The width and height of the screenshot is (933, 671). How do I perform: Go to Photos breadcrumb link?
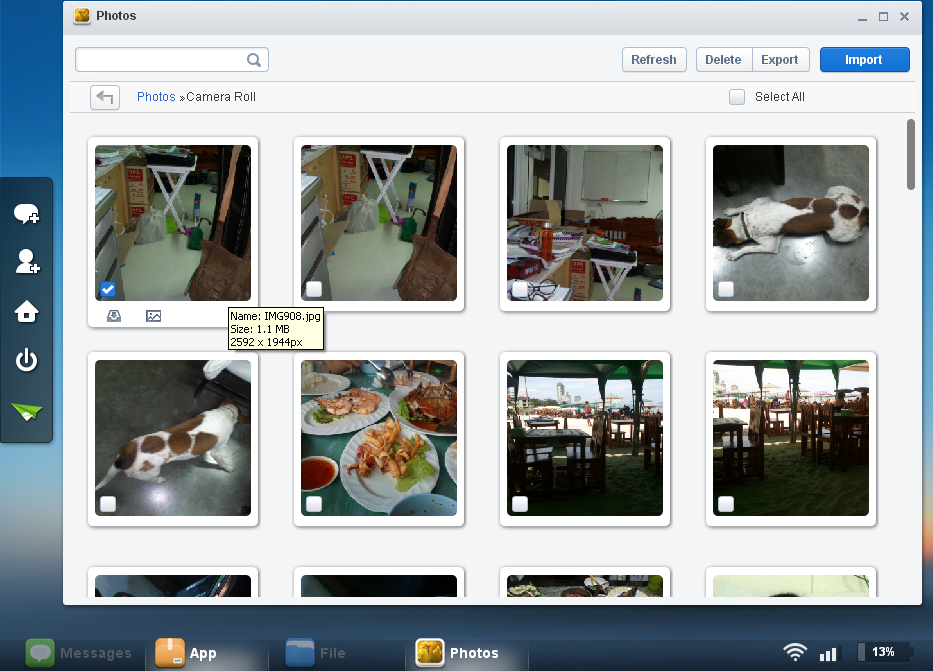tap(156, 97)
